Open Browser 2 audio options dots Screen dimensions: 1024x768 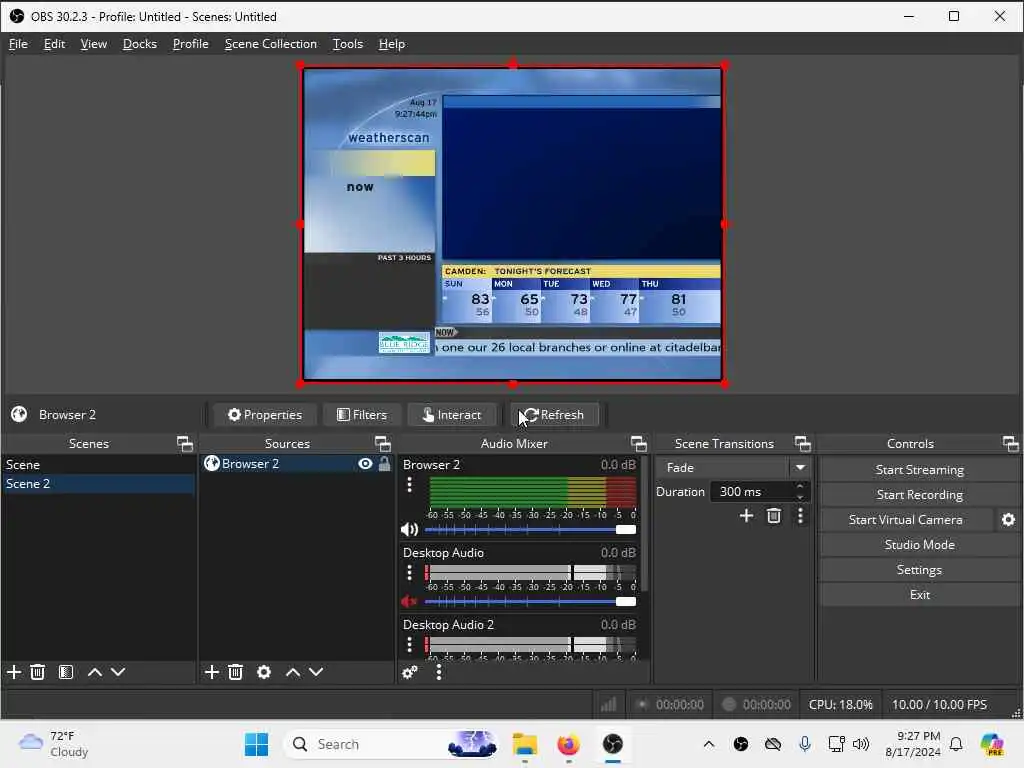coord(409,485)
